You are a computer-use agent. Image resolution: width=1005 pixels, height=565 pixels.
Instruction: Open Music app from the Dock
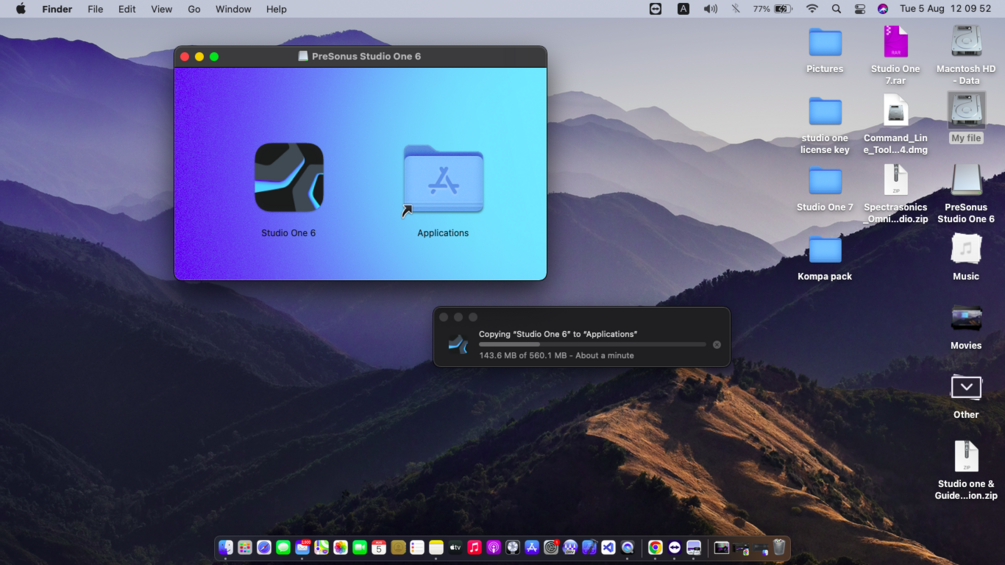pos(474,548)
